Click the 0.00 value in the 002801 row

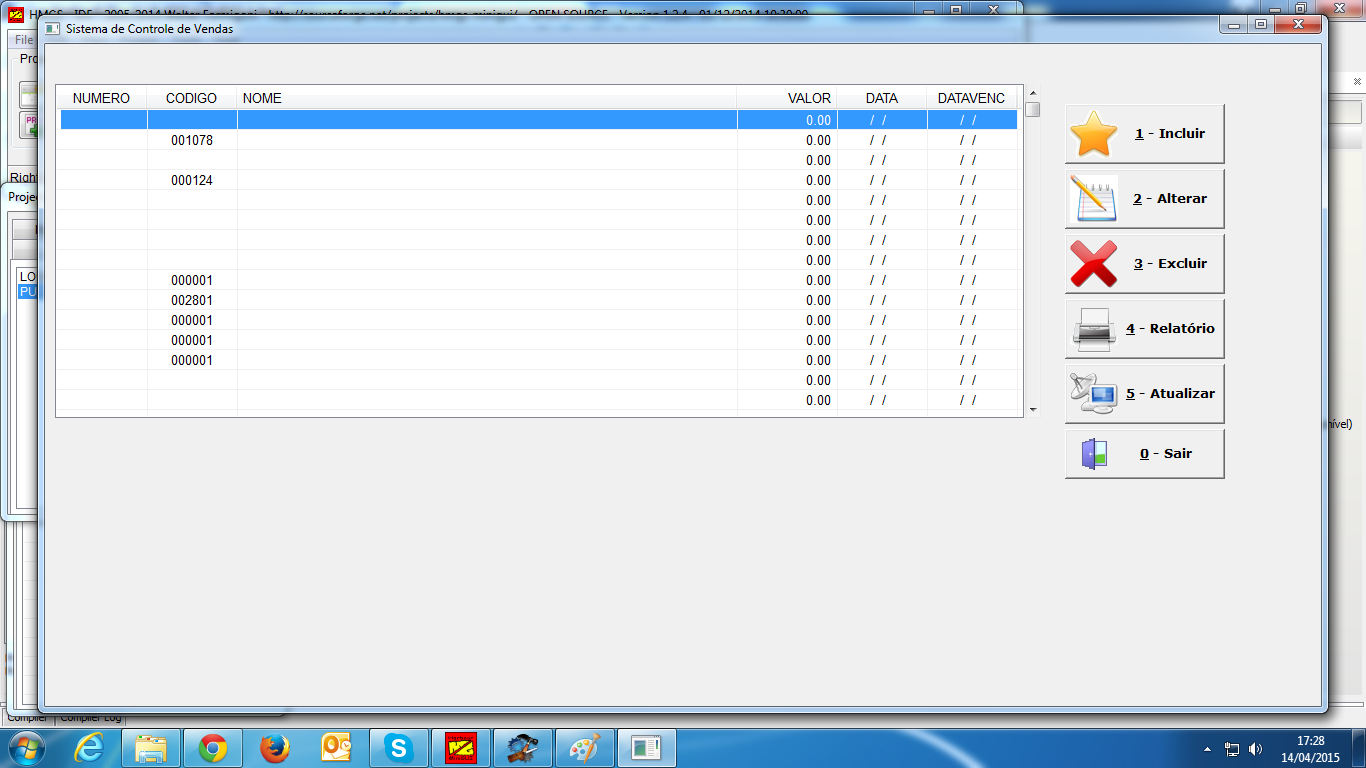818,300
